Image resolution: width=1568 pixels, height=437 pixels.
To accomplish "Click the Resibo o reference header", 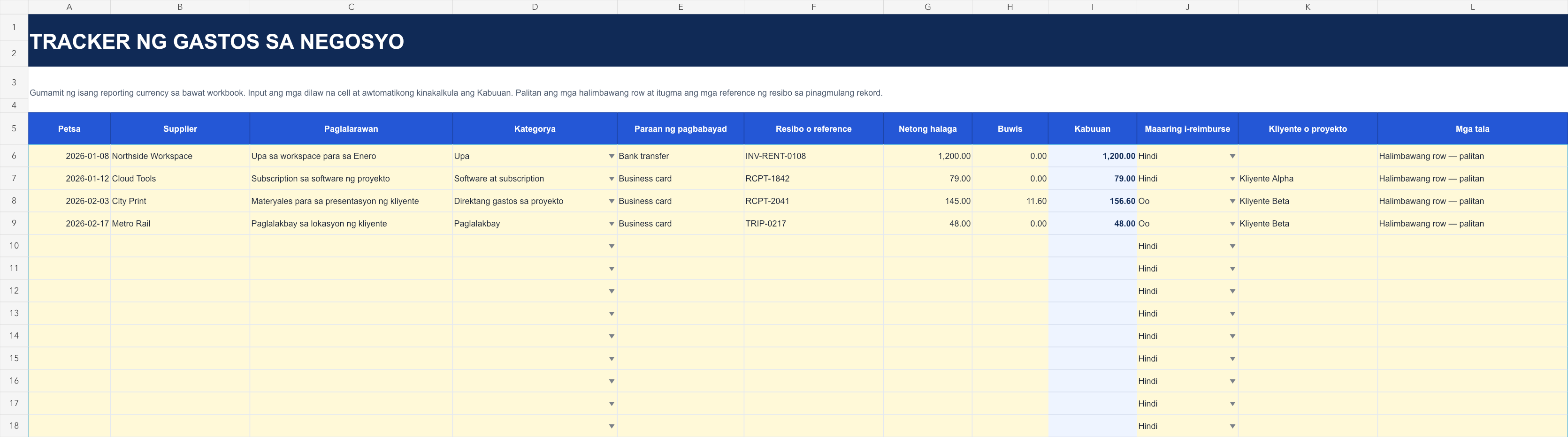I will pyautogui.click(x=813, y=128).
